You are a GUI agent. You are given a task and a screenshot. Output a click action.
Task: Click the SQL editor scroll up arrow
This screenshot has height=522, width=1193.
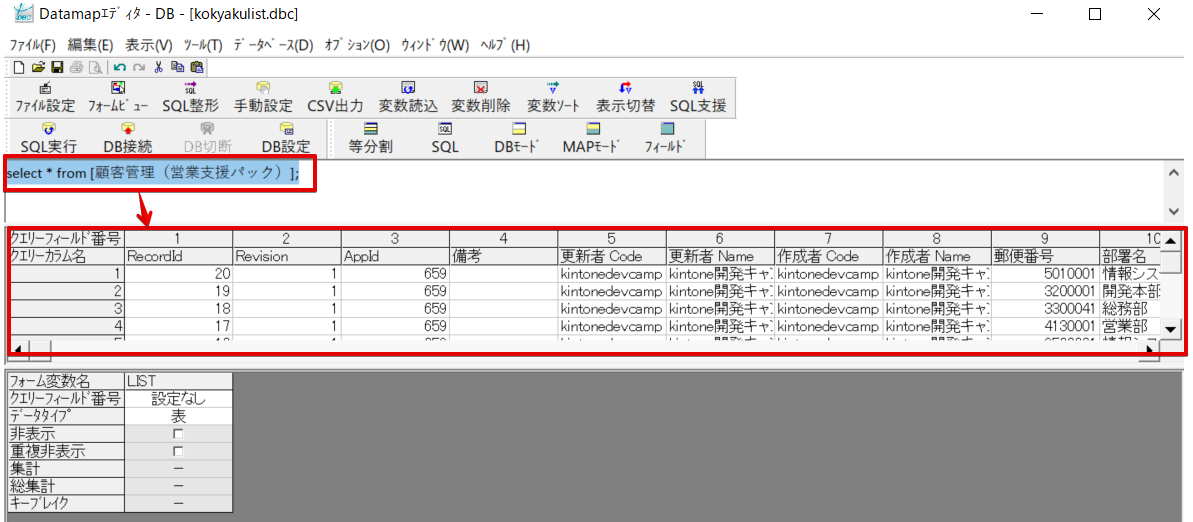point(1174,173)
